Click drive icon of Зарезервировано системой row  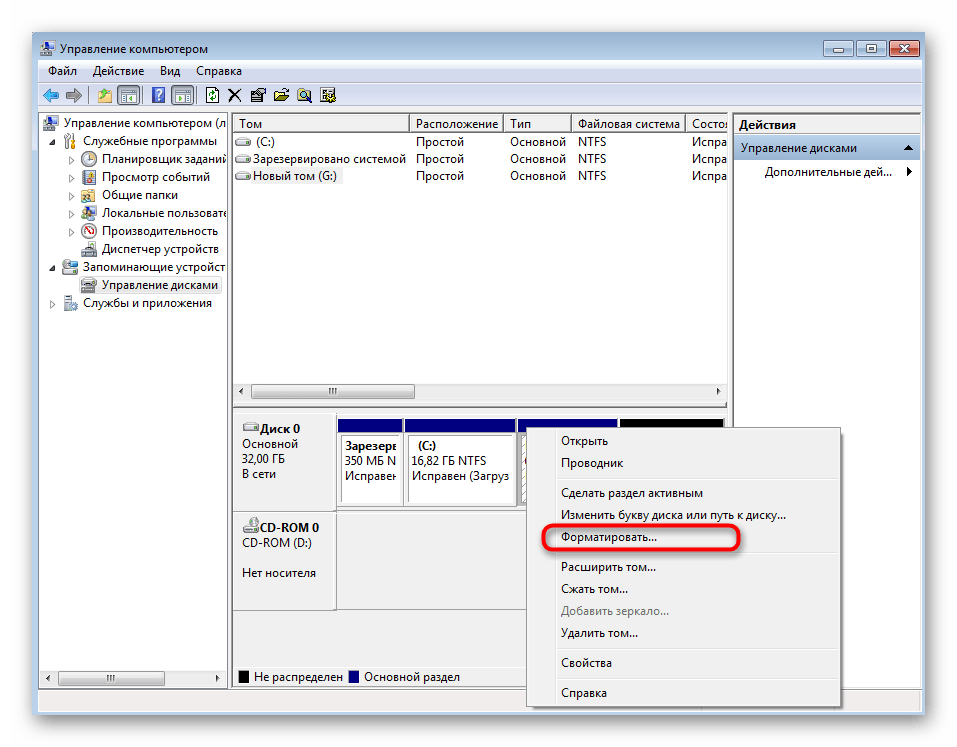click(244, 159)
